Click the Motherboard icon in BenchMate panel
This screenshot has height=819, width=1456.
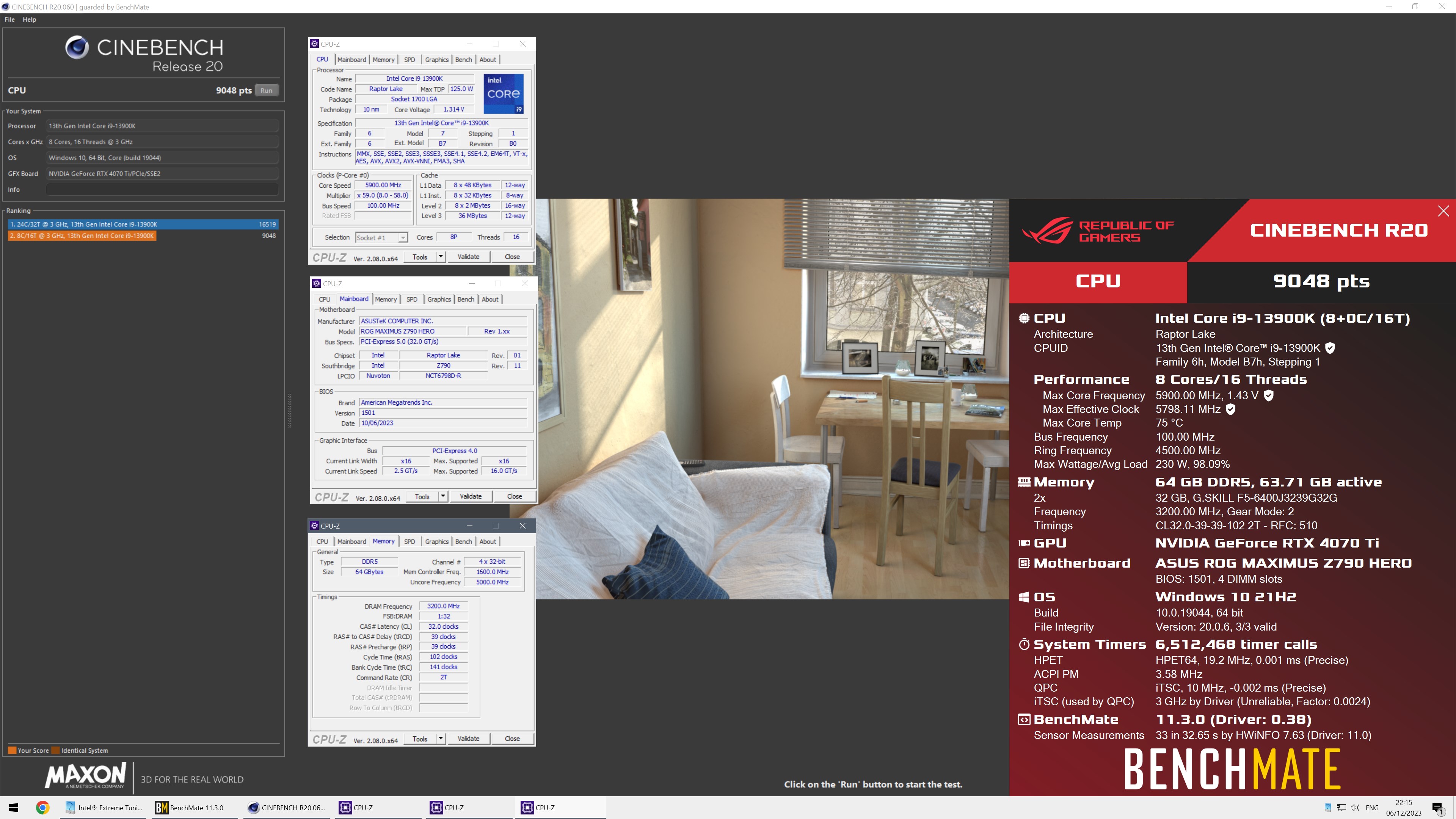pos(1024,563)
